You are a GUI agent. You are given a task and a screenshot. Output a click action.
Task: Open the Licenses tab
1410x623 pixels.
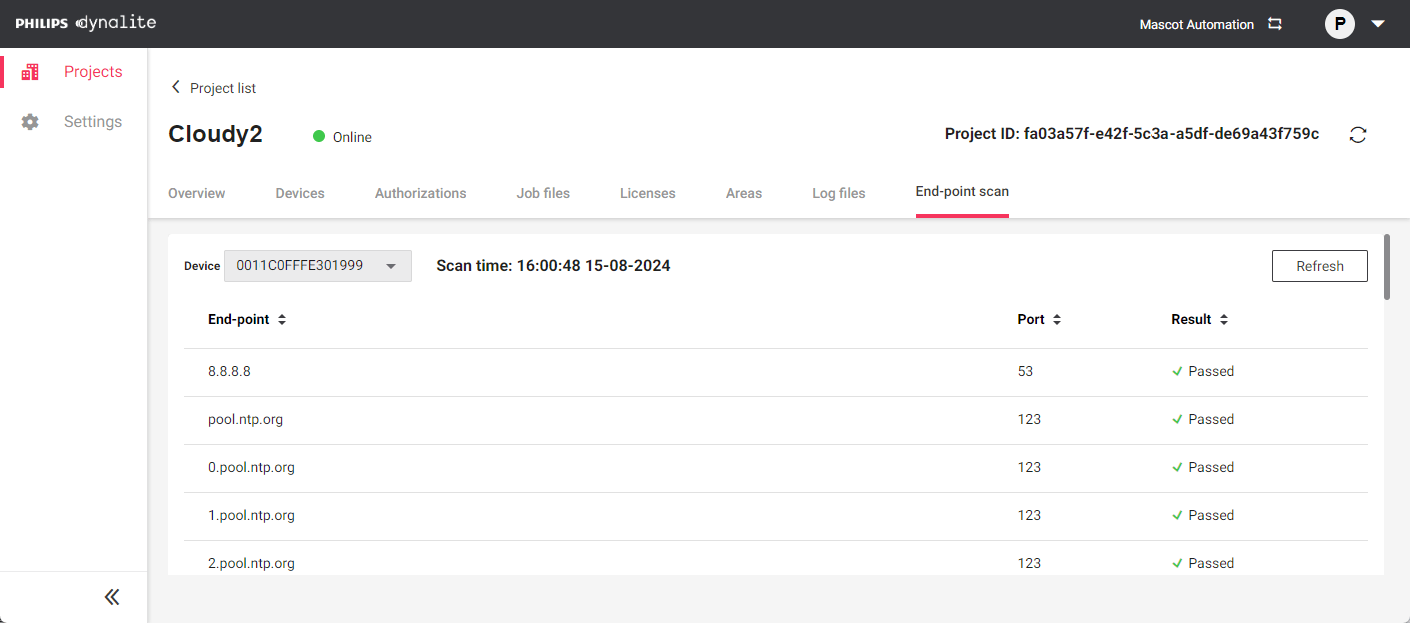tap(647, 193)
